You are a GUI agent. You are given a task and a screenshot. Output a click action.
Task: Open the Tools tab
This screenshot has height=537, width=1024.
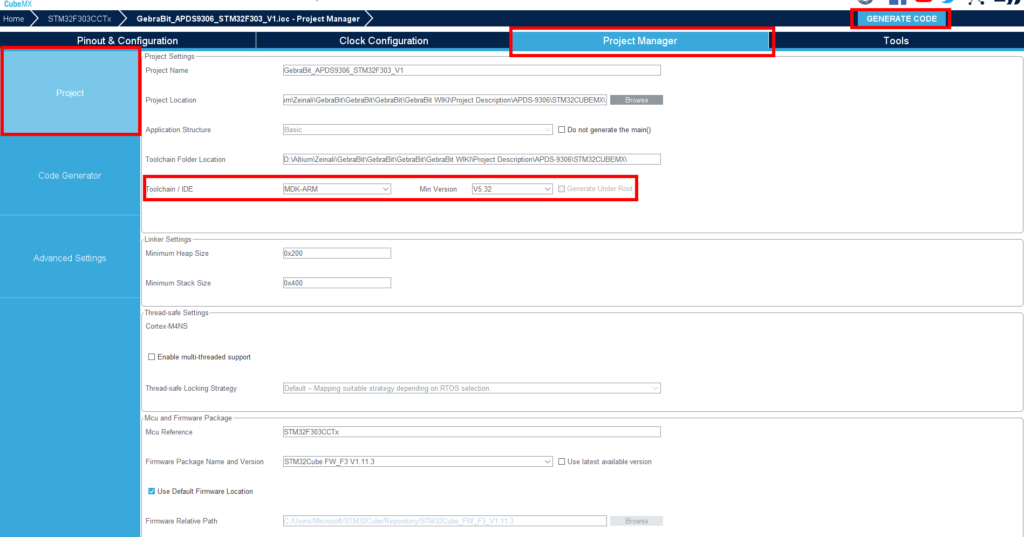895,41
